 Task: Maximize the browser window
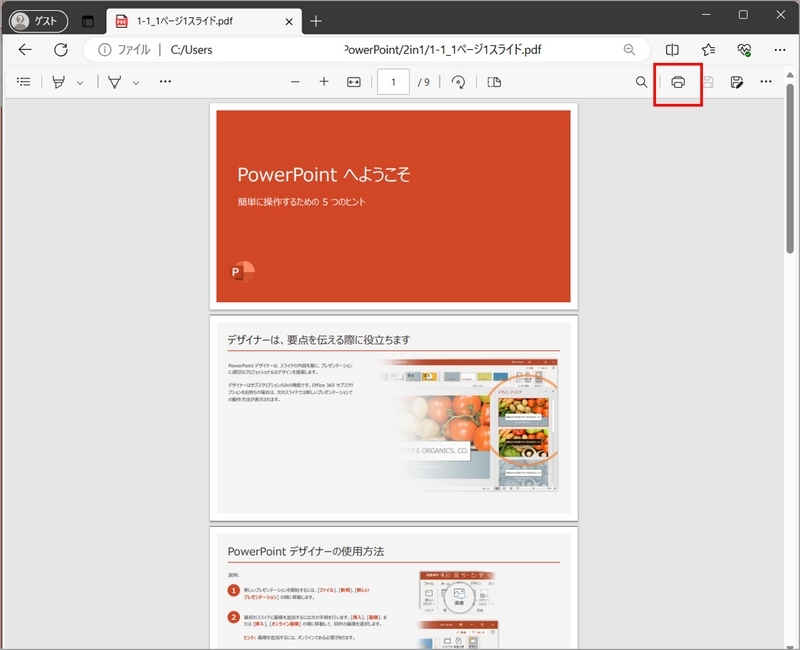tap(743, 15)
